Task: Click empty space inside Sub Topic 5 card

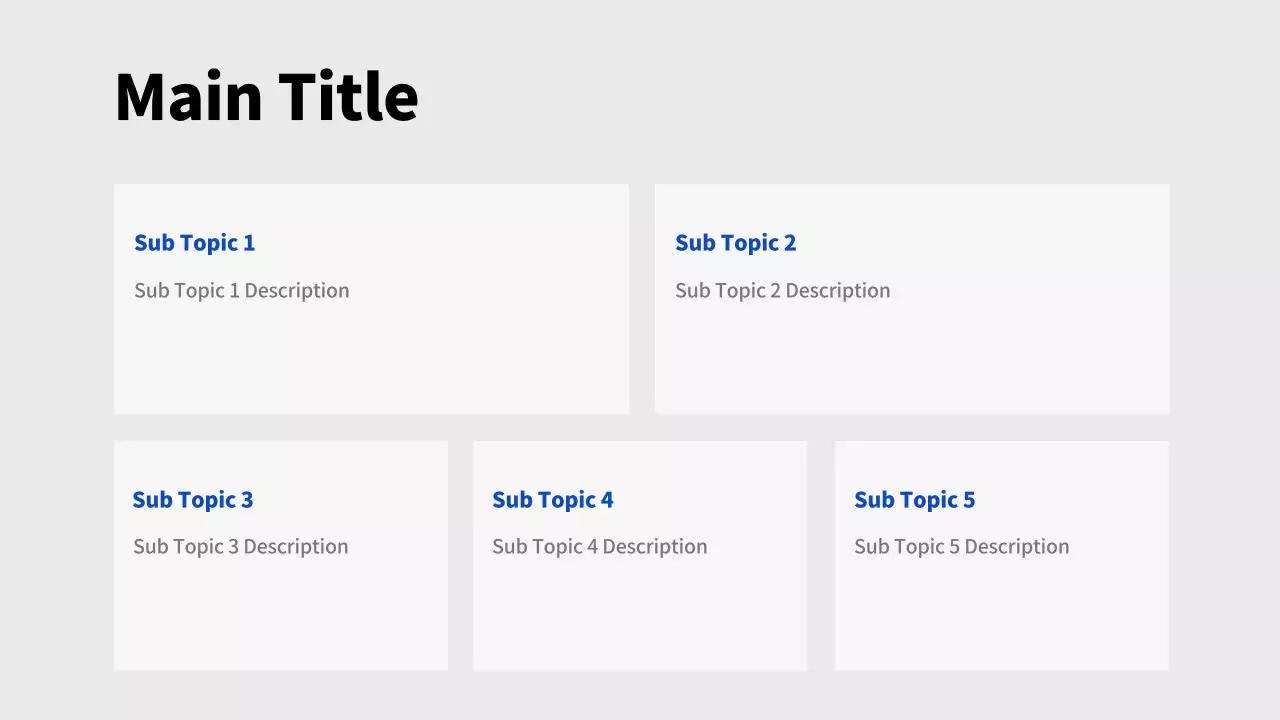Action: click(1000, 620)
